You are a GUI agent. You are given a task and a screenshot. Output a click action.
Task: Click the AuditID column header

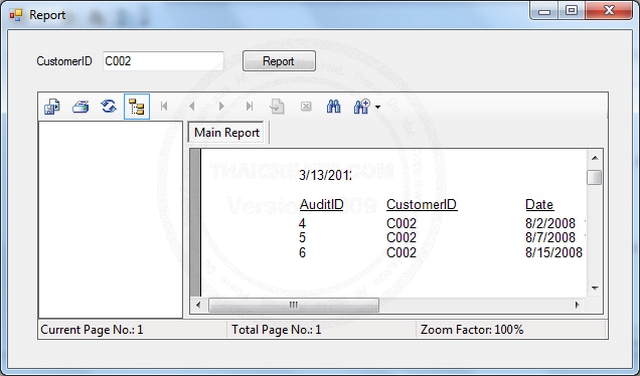322,205
